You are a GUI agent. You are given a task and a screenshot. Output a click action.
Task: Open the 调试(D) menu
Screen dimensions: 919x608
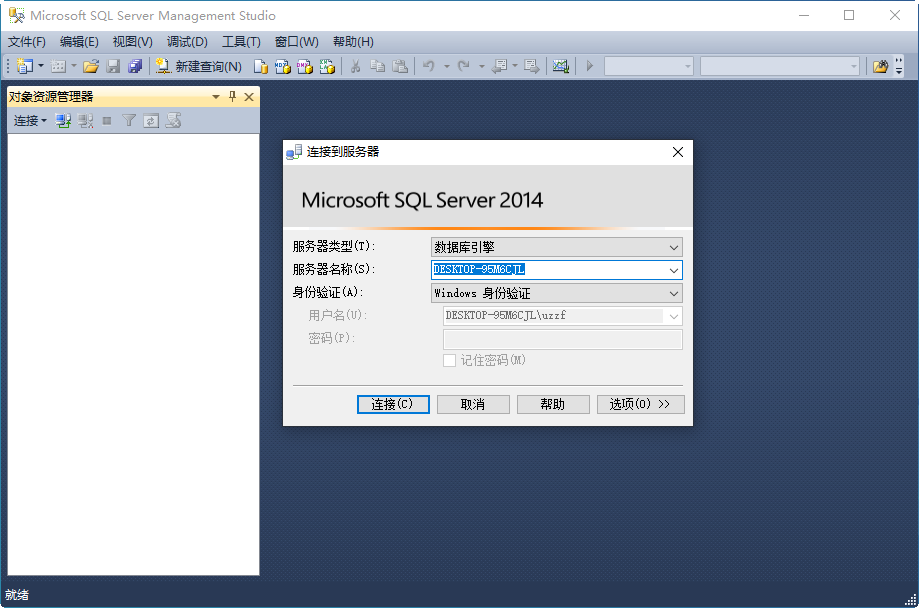click(x=187, y=42)
